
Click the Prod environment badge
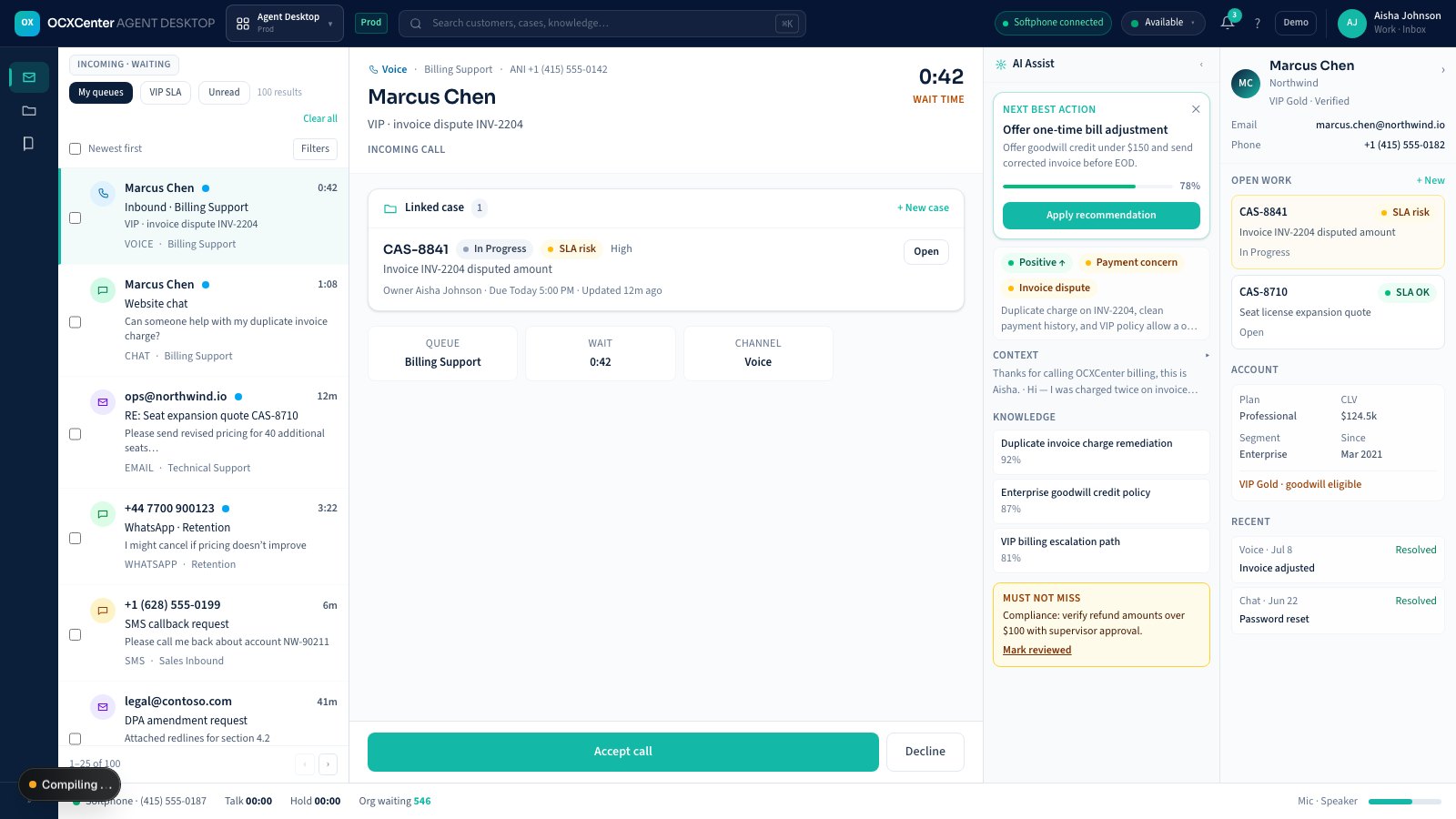[x=371, y=23]
